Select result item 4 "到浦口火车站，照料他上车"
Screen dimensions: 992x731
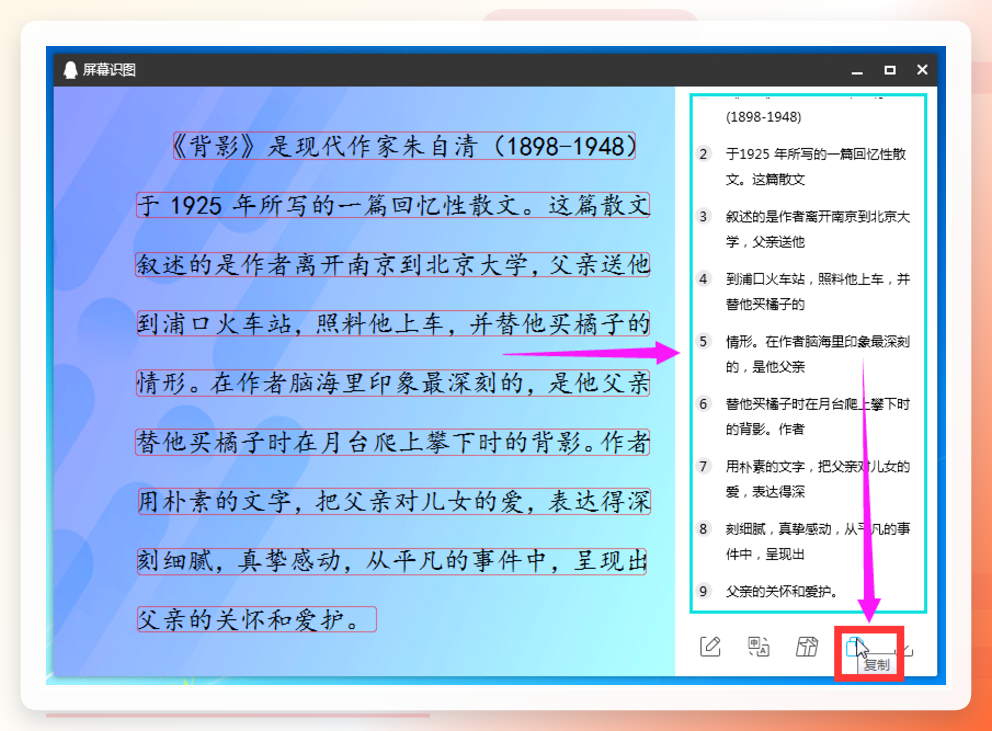point(817,292)
